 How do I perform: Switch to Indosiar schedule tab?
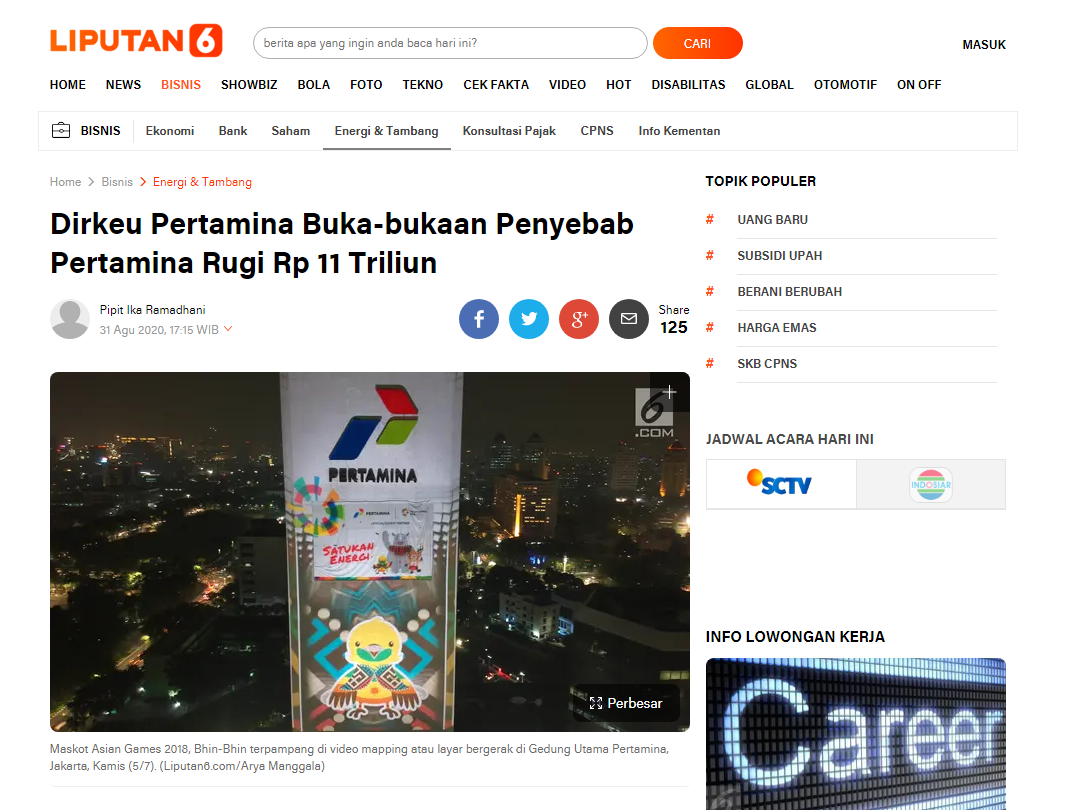[931, 484]
